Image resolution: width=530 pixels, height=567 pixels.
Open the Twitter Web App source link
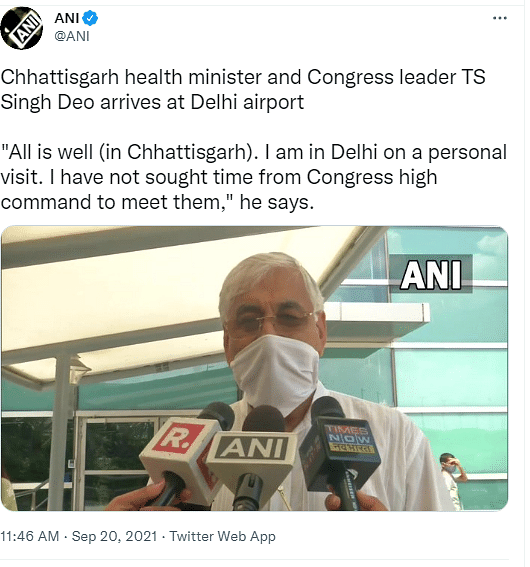pyautogui.click(x=222, y=536)
